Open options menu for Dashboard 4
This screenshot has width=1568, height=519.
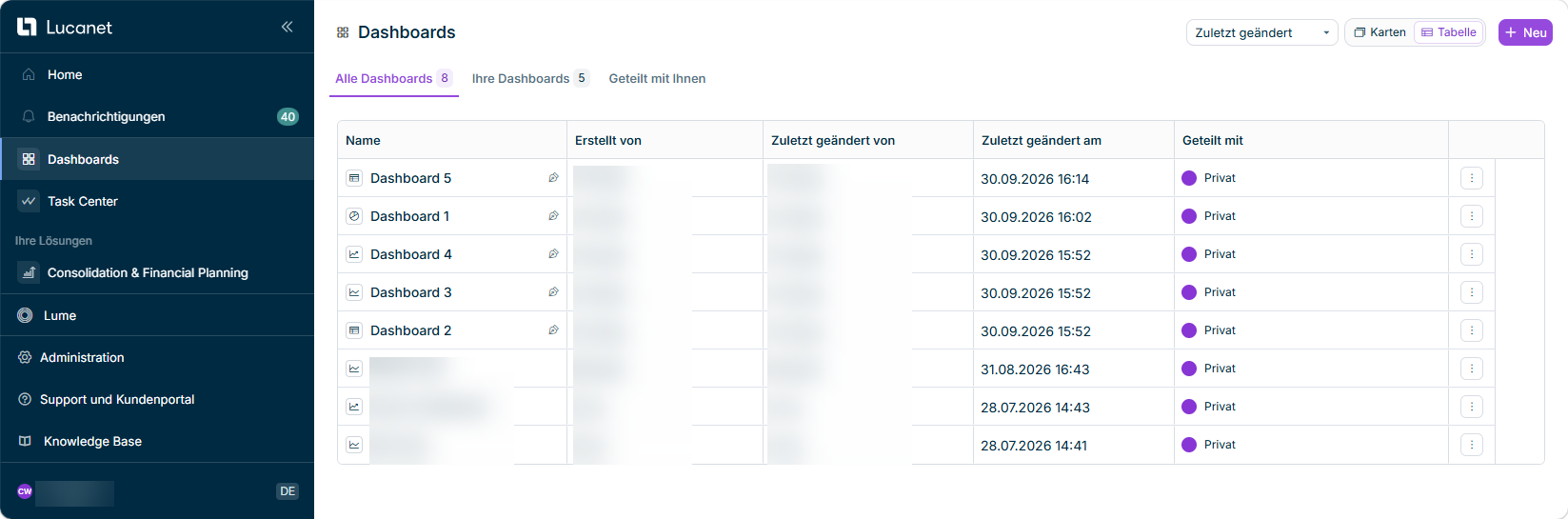pos(1472,254)
